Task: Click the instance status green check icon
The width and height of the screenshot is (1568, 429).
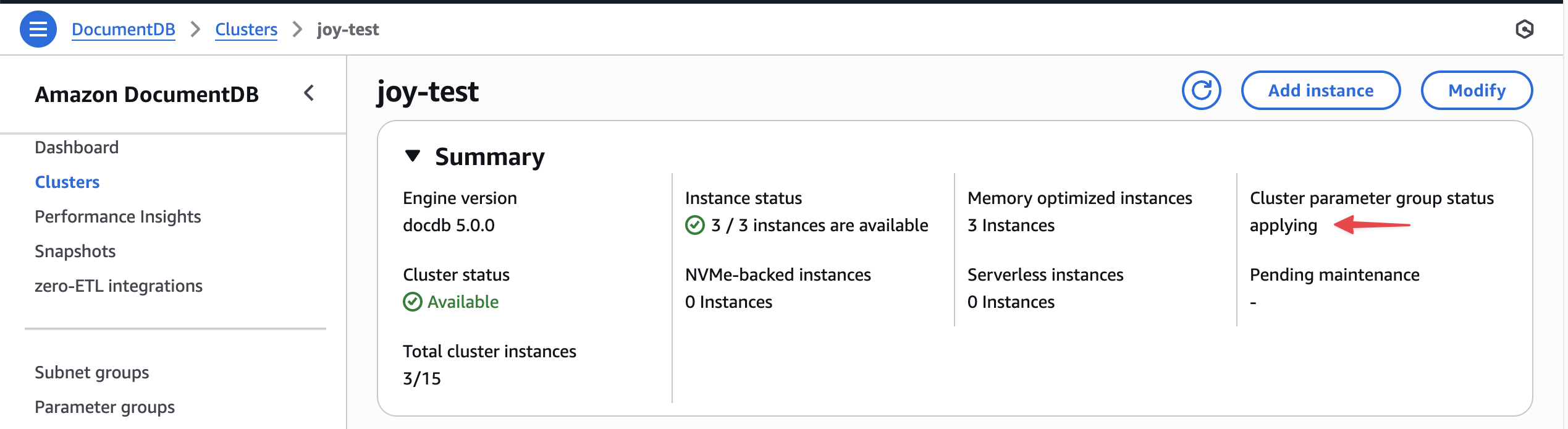Action: click(695, 226)
